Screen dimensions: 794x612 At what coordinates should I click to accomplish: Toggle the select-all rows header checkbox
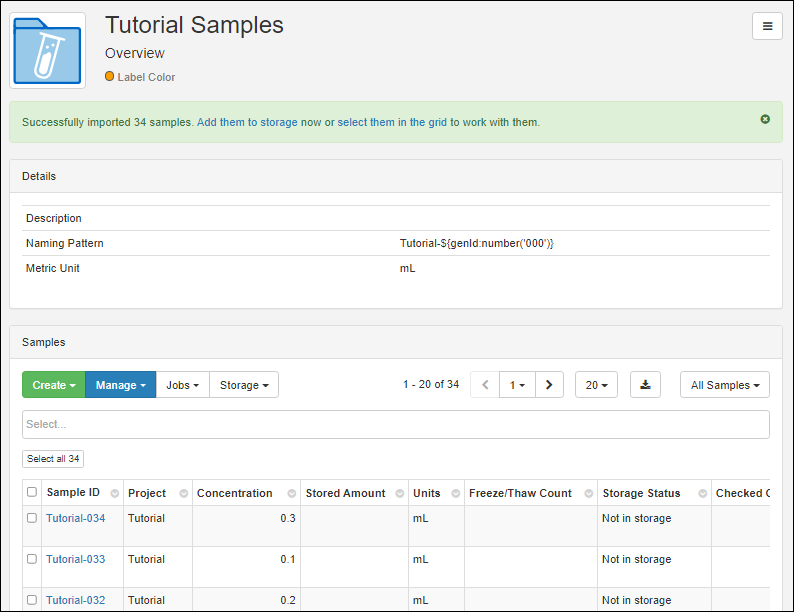tap(32, 492)
